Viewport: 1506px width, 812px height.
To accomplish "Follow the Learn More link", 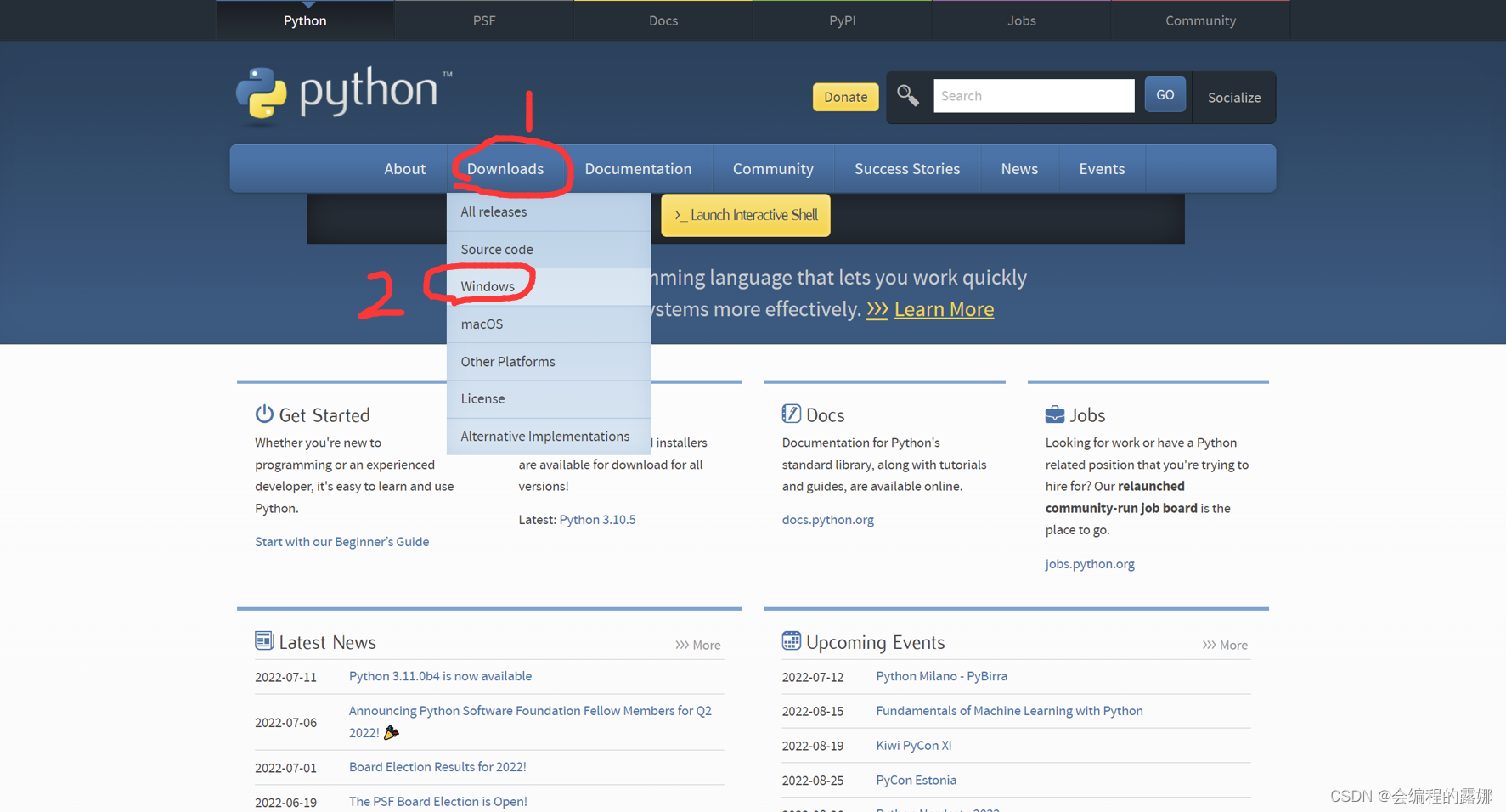I will (x=944, y=309).
